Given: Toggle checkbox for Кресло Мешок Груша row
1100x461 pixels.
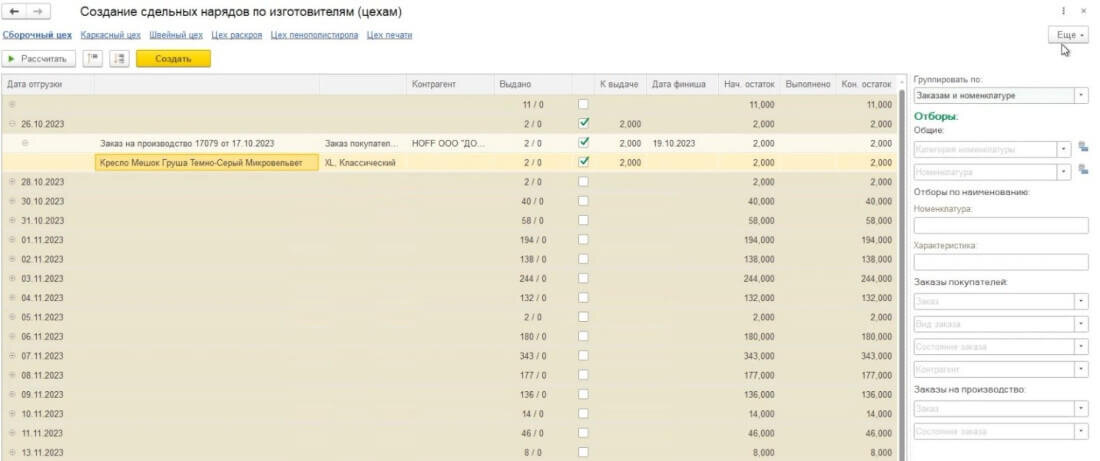Looking at the screenshot, I should [584, 162].
